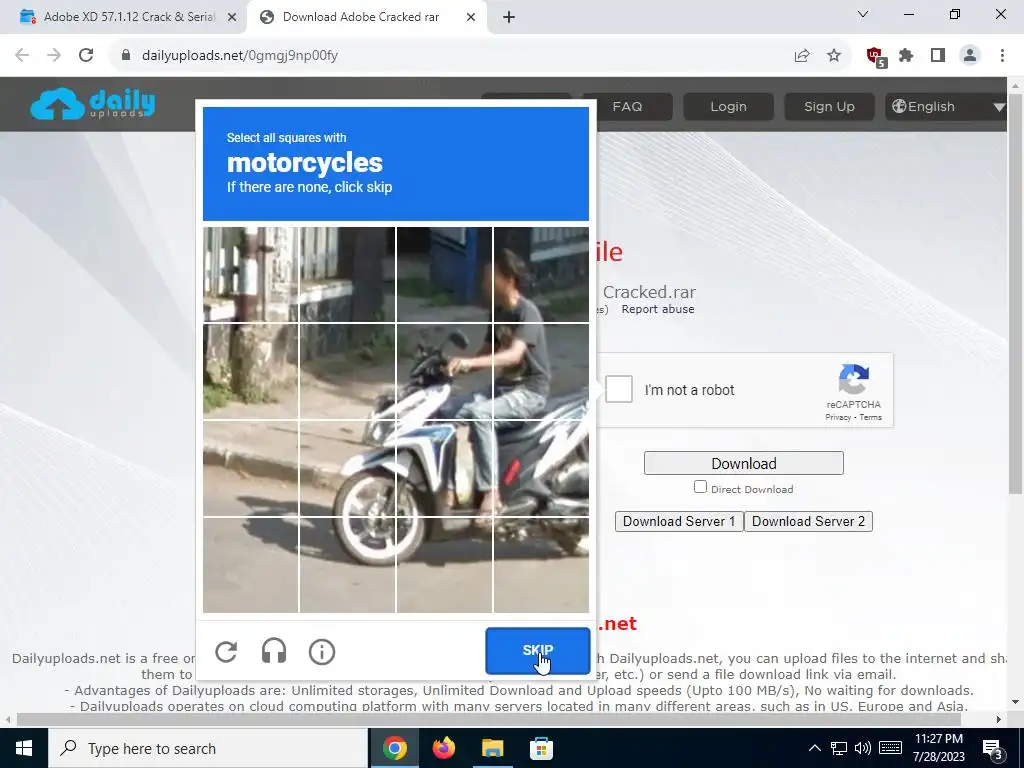This screenshot has width=1024, height=768.
Task: Click the horizontal scrollbar at page bottom
Action: tap(488, 719)
